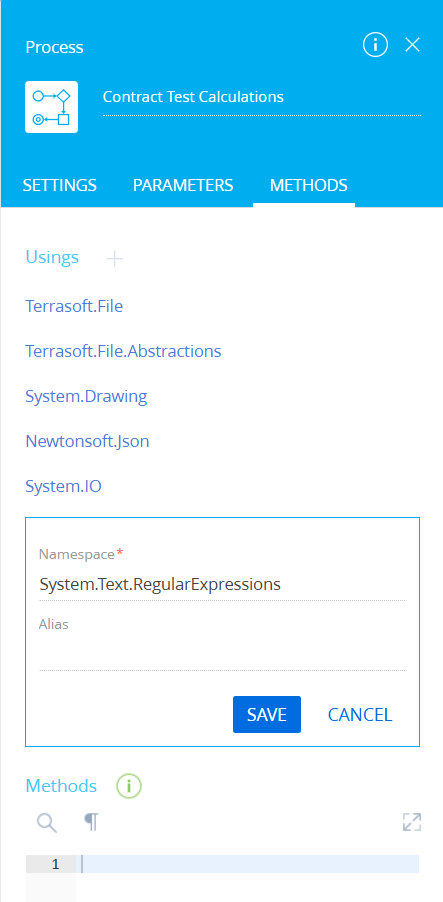Image resolution: width=443 pixels, height=902 pixels.
Task: Switch to the Parameters tab
Action: 183,185
